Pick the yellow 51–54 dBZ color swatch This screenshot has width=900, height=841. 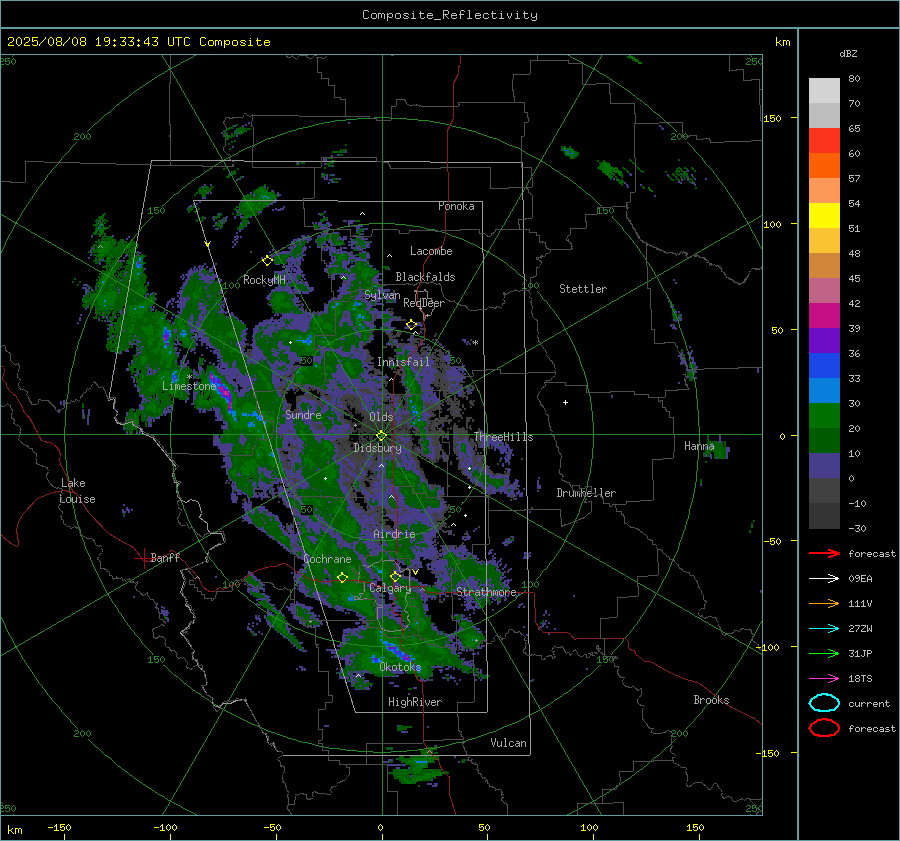pyautogui.click(x=824, y=215)
